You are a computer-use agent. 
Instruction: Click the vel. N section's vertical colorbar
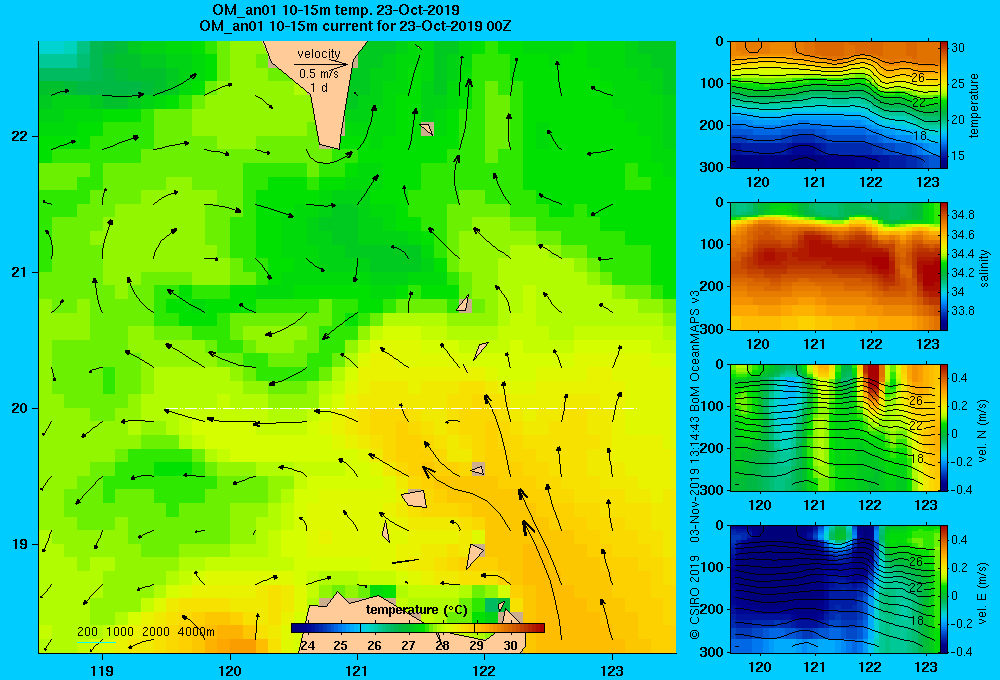pos(944,427)
